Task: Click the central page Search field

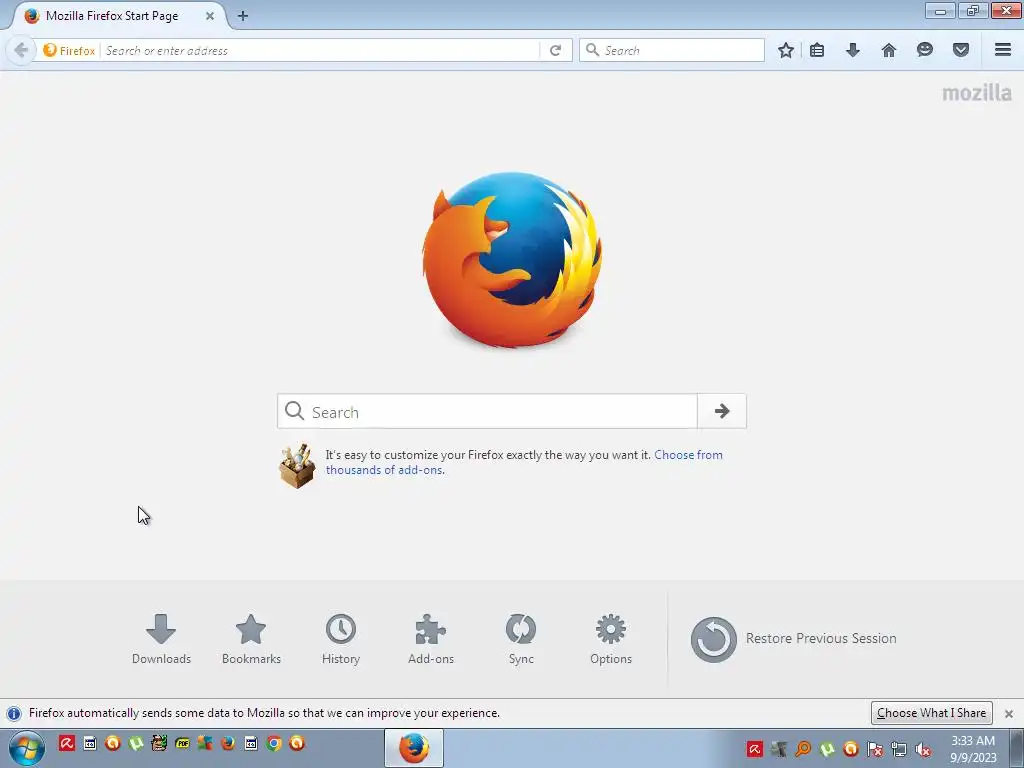Action: point(487,411)
